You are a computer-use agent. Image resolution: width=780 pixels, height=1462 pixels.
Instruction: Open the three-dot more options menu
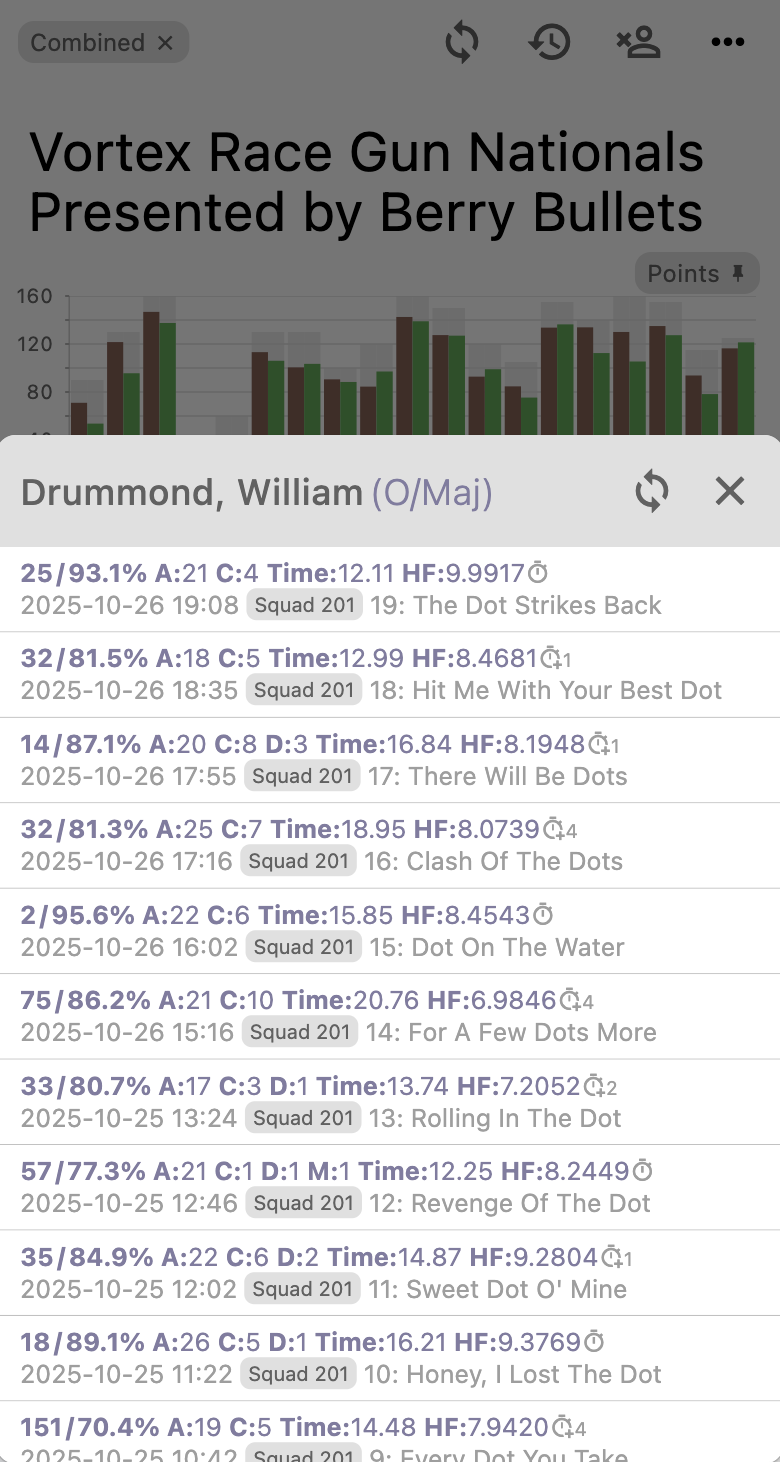tap(727, 42)
